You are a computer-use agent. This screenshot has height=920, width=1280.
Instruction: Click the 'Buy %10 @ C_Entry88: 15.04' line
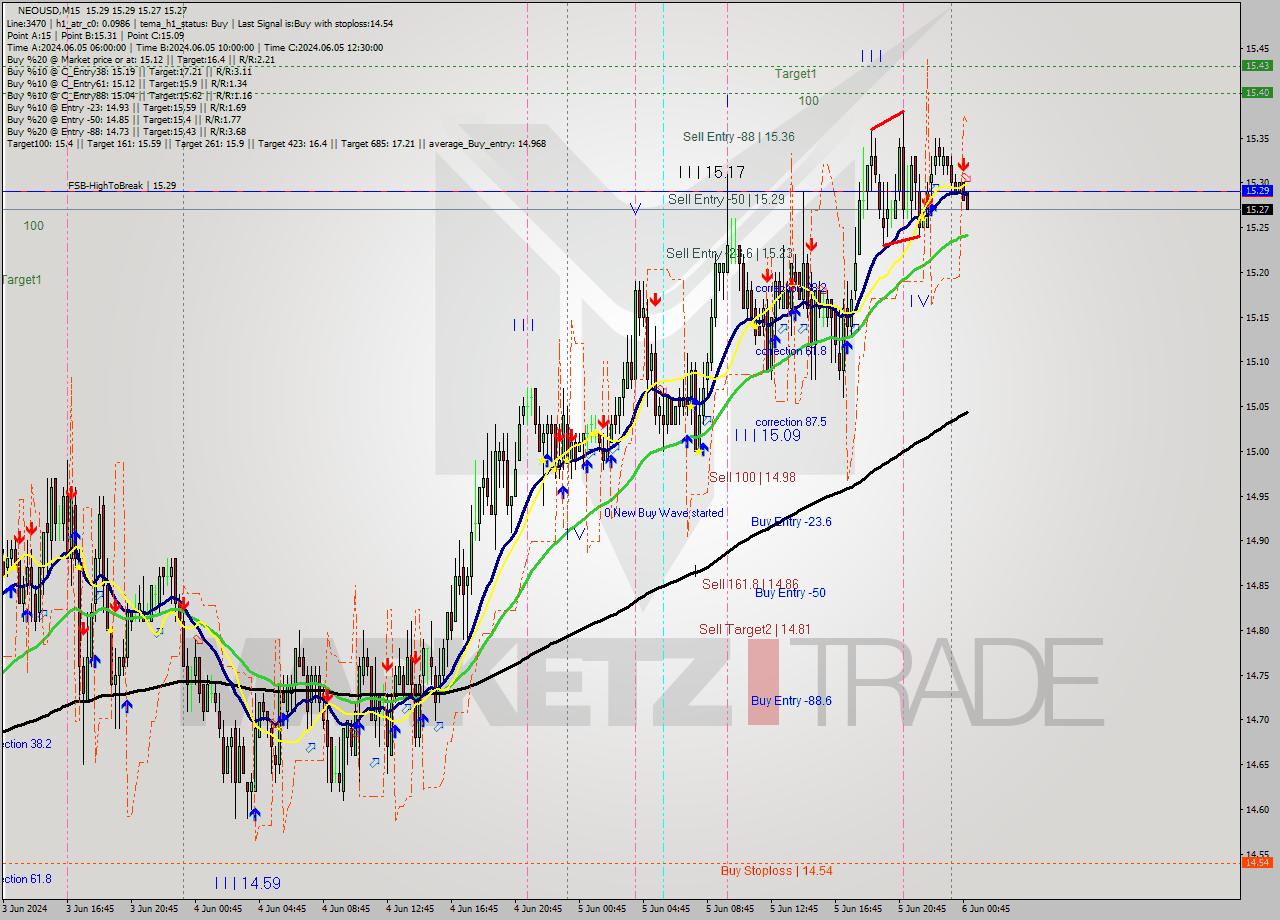point(130,96)
